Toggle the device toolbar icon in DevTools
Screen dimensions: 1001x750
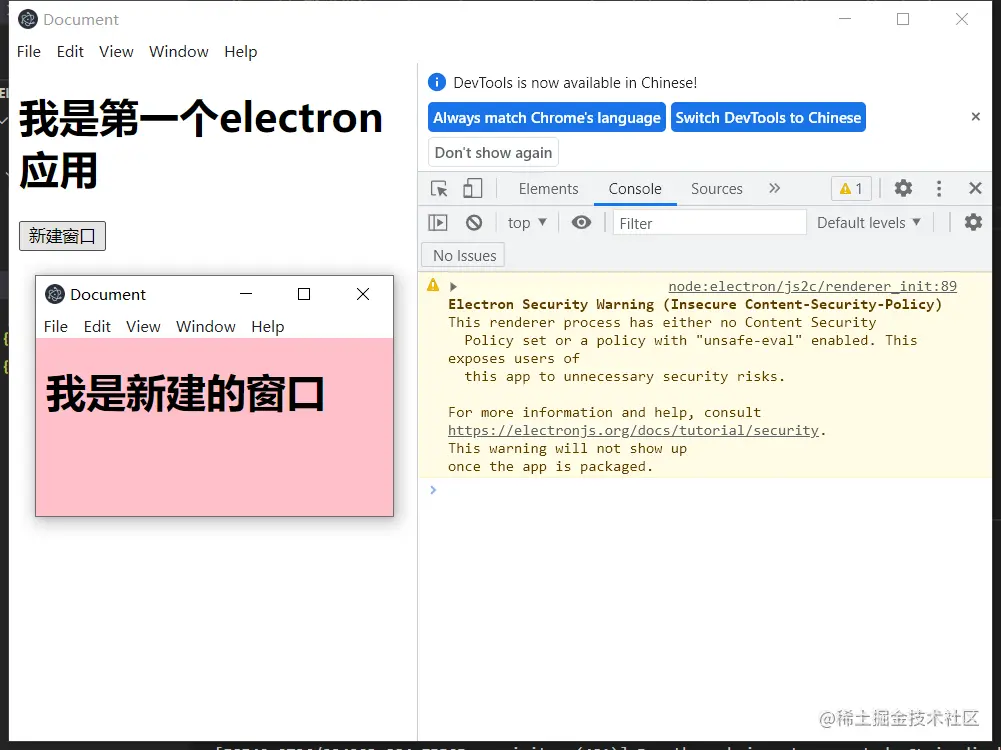coord(472,188)
